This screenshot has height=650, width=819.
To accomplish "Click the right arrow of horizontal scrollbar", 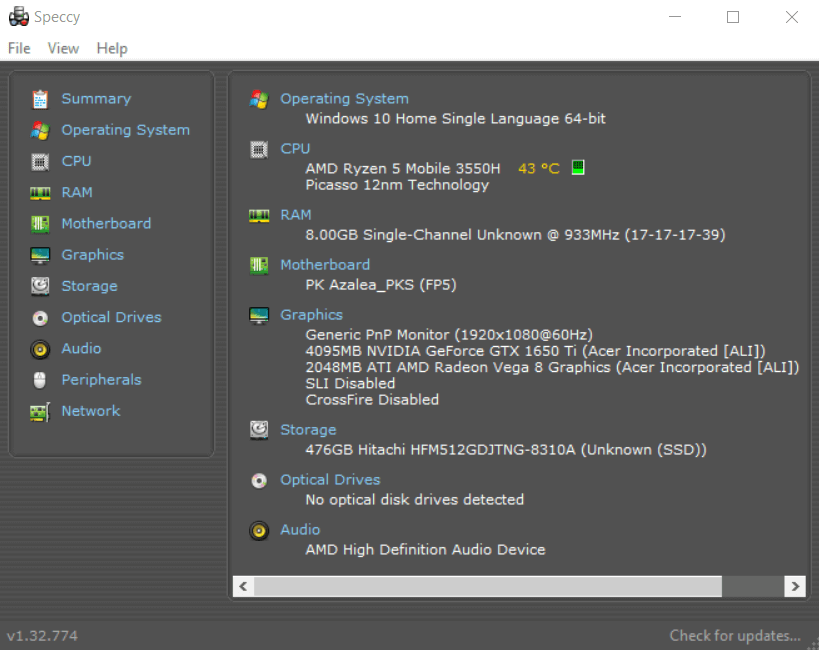I will (795, 586).
